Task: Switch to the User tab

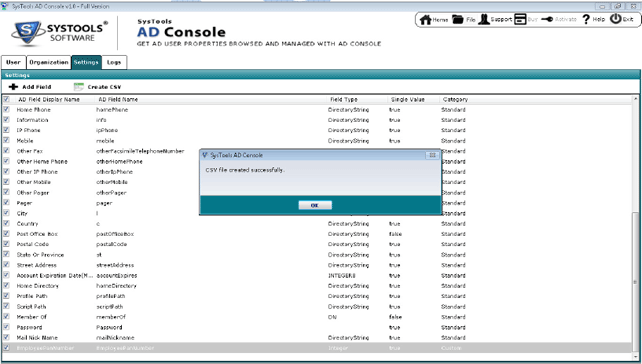Action: point(14,62)
